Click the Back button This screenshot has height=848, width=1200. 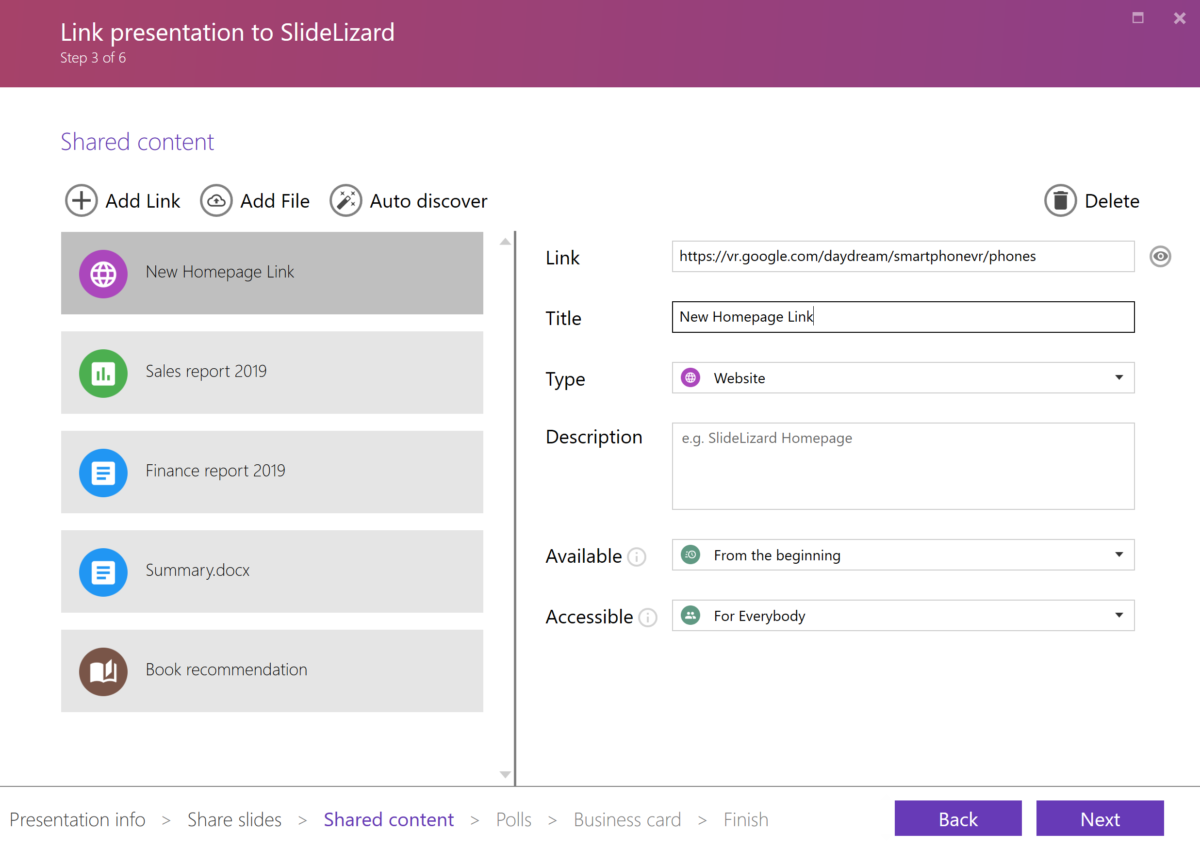tap(958, 818)
